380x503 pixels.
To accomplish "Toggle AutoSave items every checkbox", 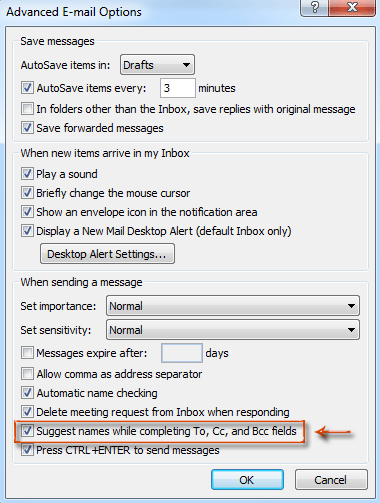I will [x=27, y=88].
